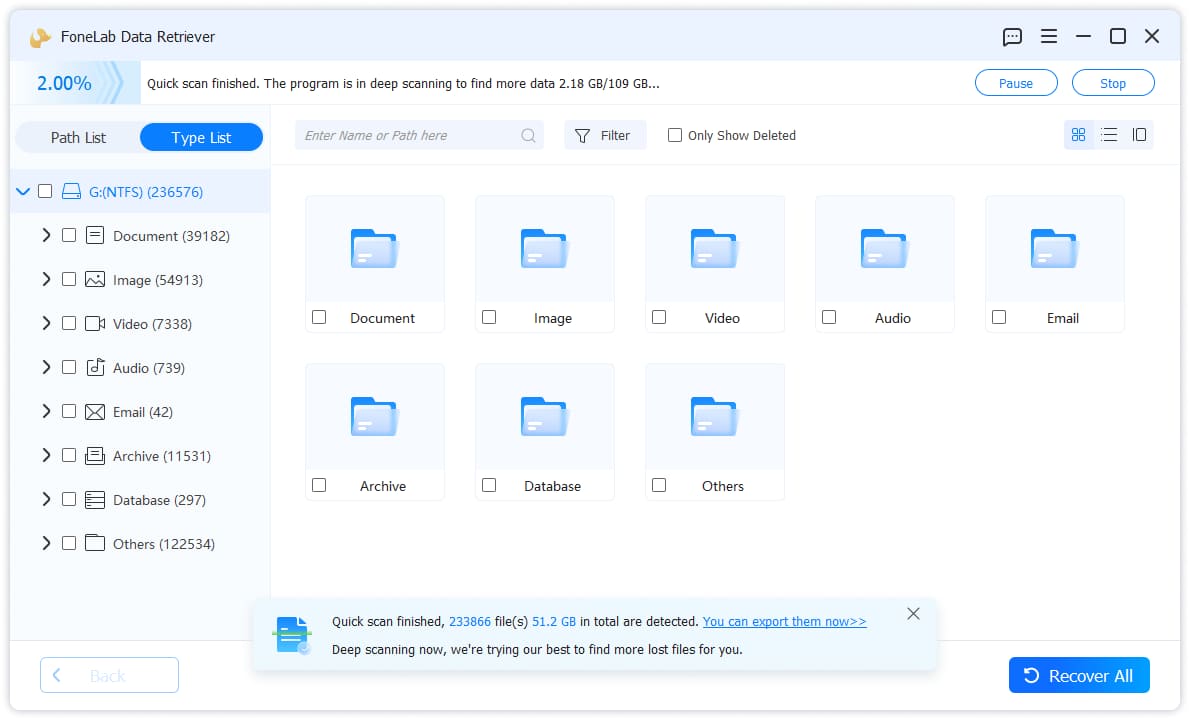Image resolution: width=1190 pixels, height=720 pixels.
Task: Switch to thumbnail grid view
Action: click(x=1078, y=135)
